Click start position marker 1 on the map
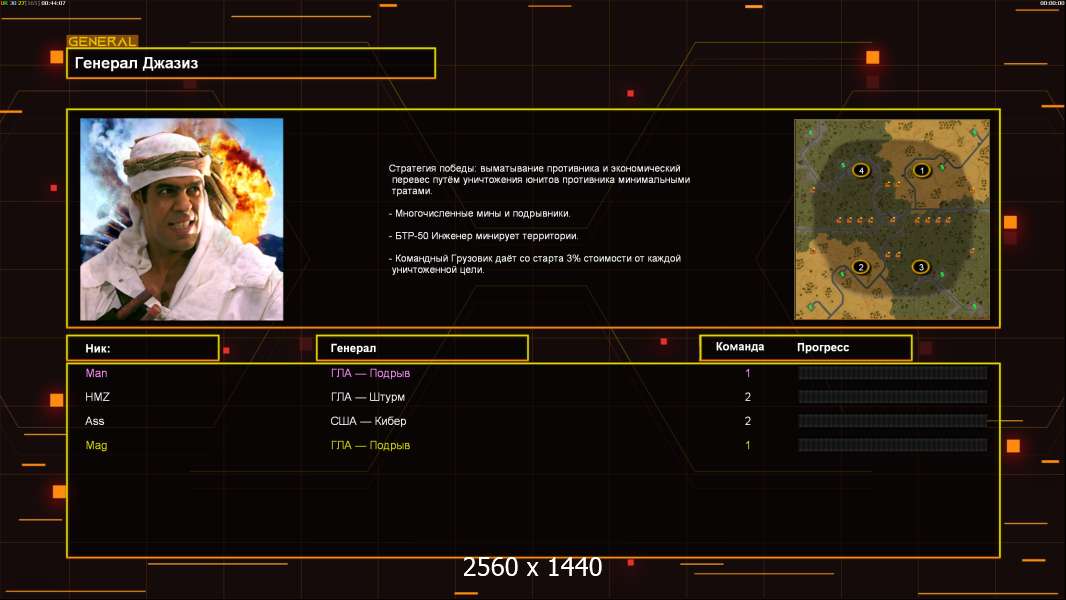 pos(921,171)
